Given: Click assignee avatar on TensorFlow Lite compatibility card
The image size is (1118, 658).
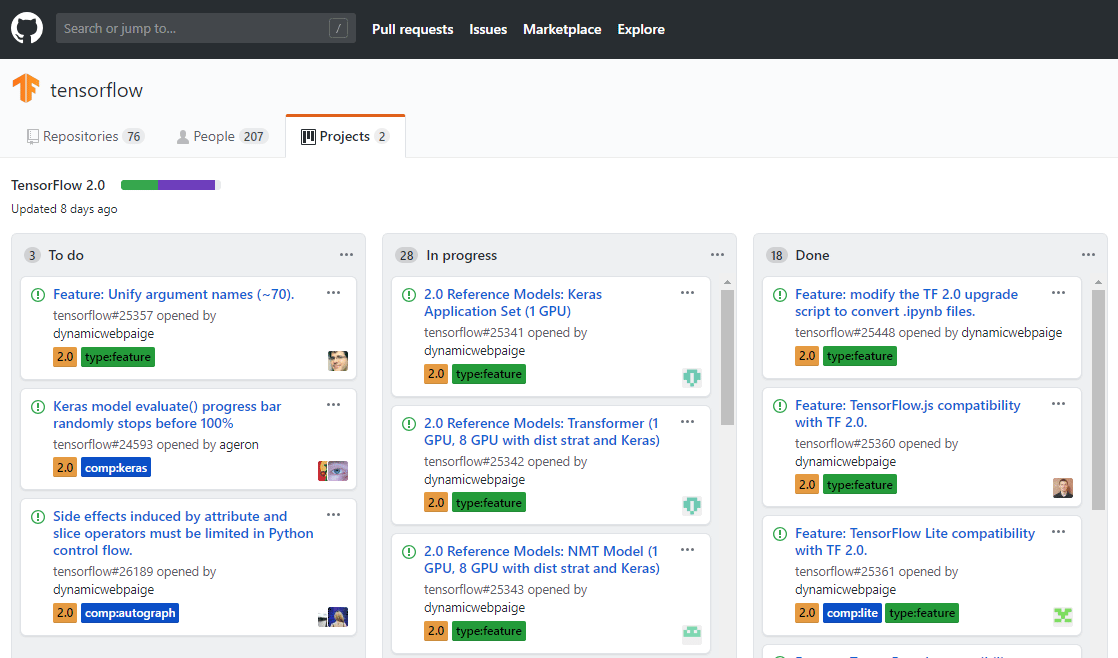Looking at the screenshot, I should tap(1062, 616).
